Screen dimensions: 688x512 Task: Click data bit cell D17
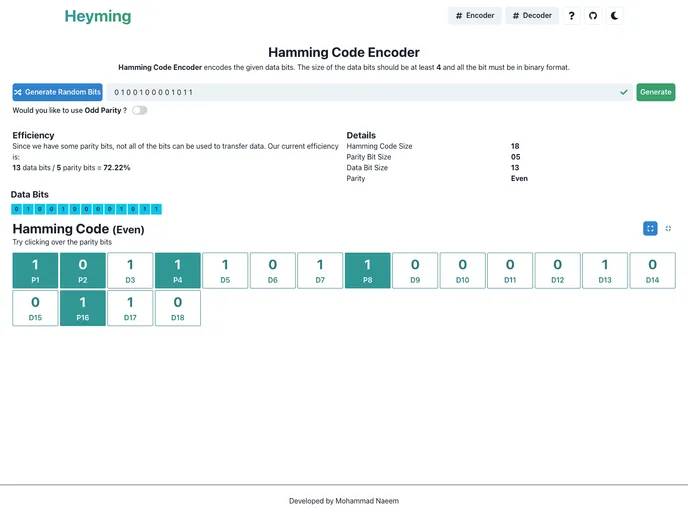click(130, 308)
